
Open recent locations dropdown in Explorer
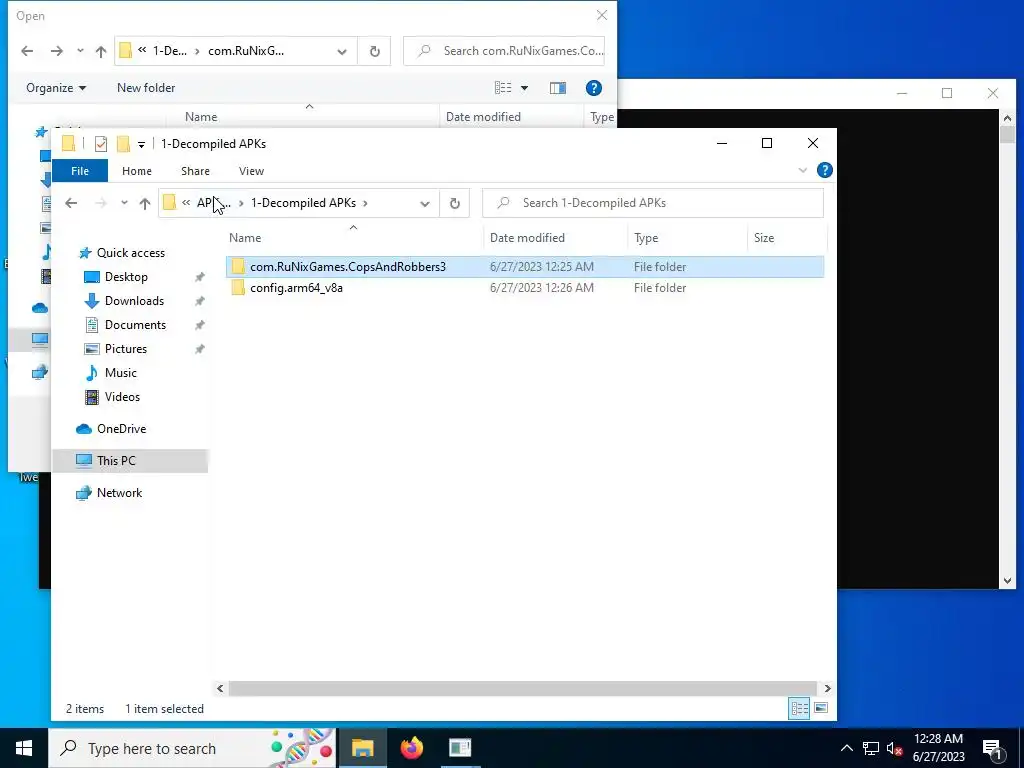124,203
